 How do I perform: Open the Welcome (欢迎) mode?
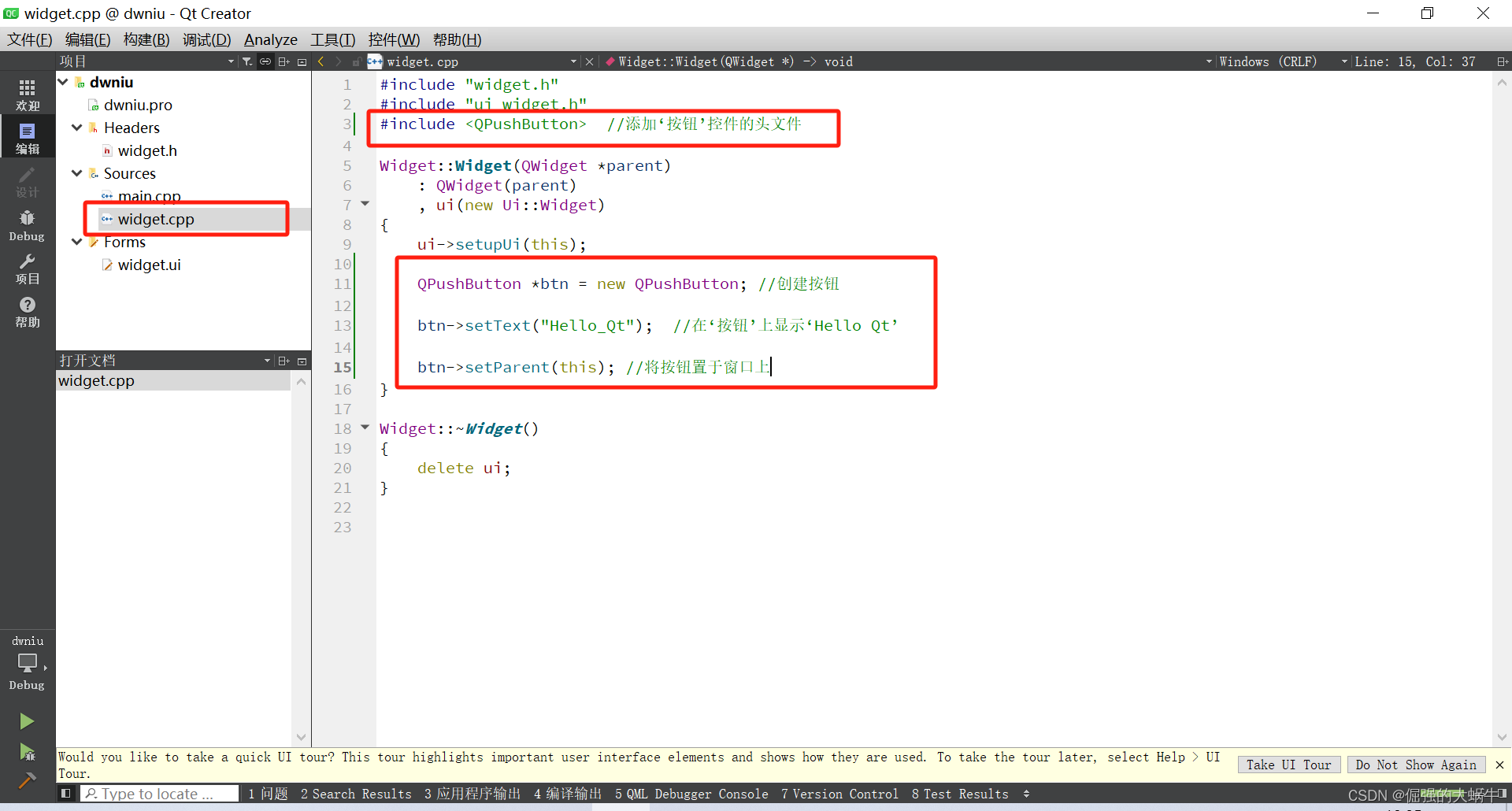point(28,94)
